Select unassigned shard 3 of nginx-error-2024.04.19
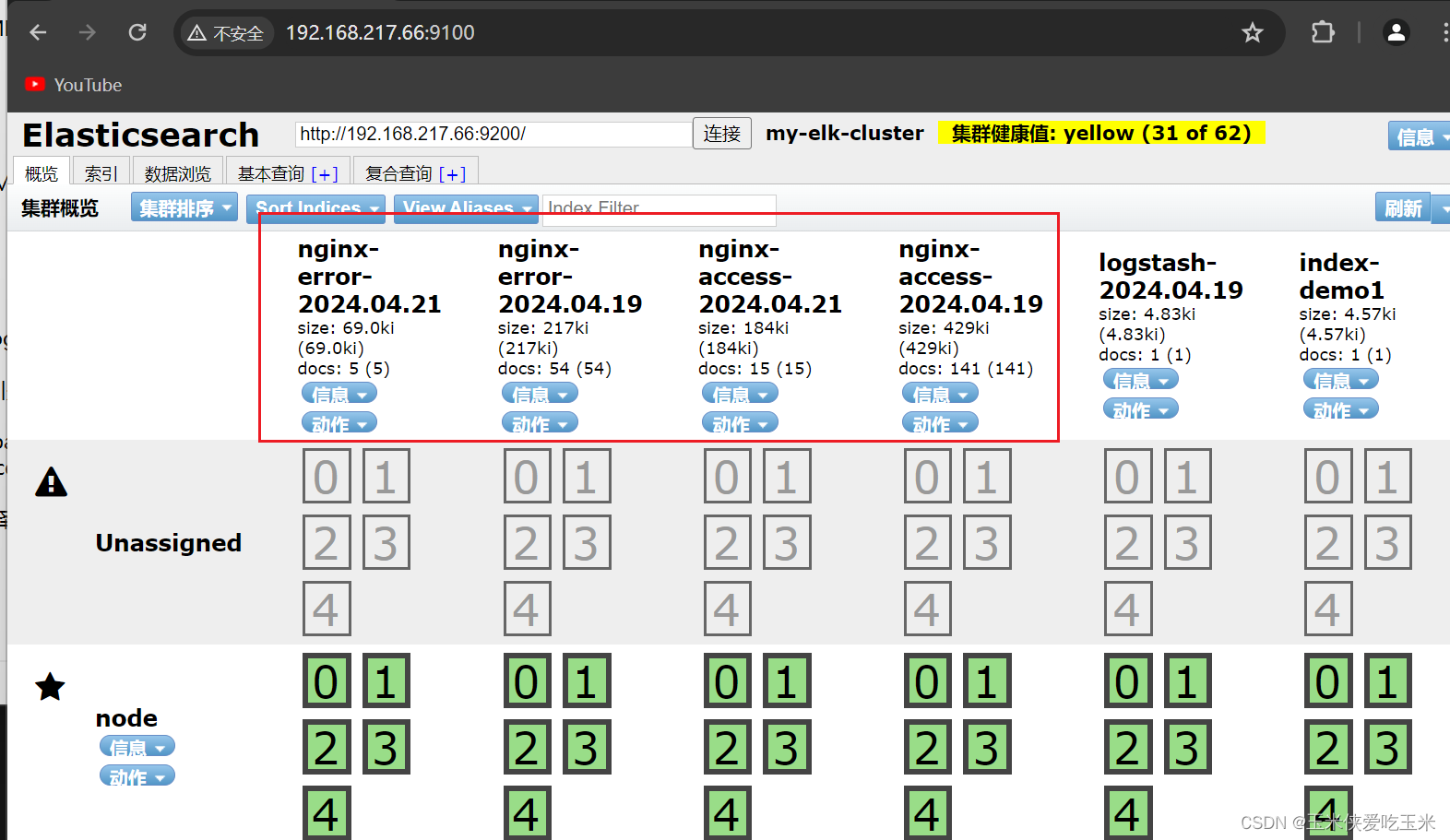 click(x=587, y=542)
